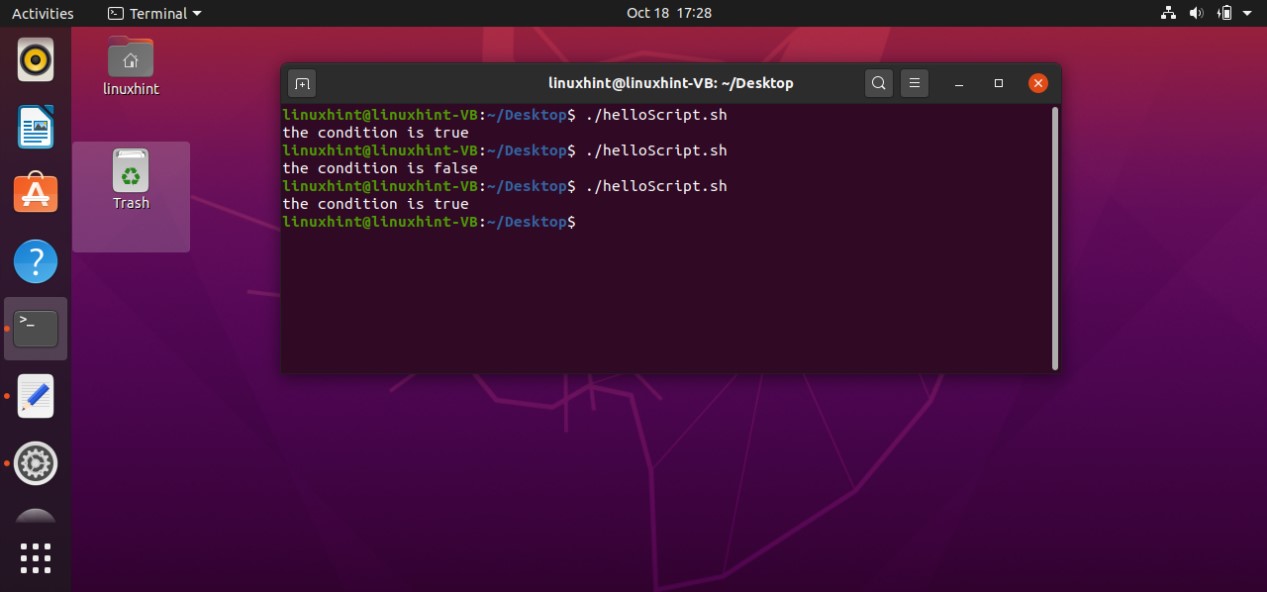Open the Settings gear app in the dock

(x=35, y=463)
